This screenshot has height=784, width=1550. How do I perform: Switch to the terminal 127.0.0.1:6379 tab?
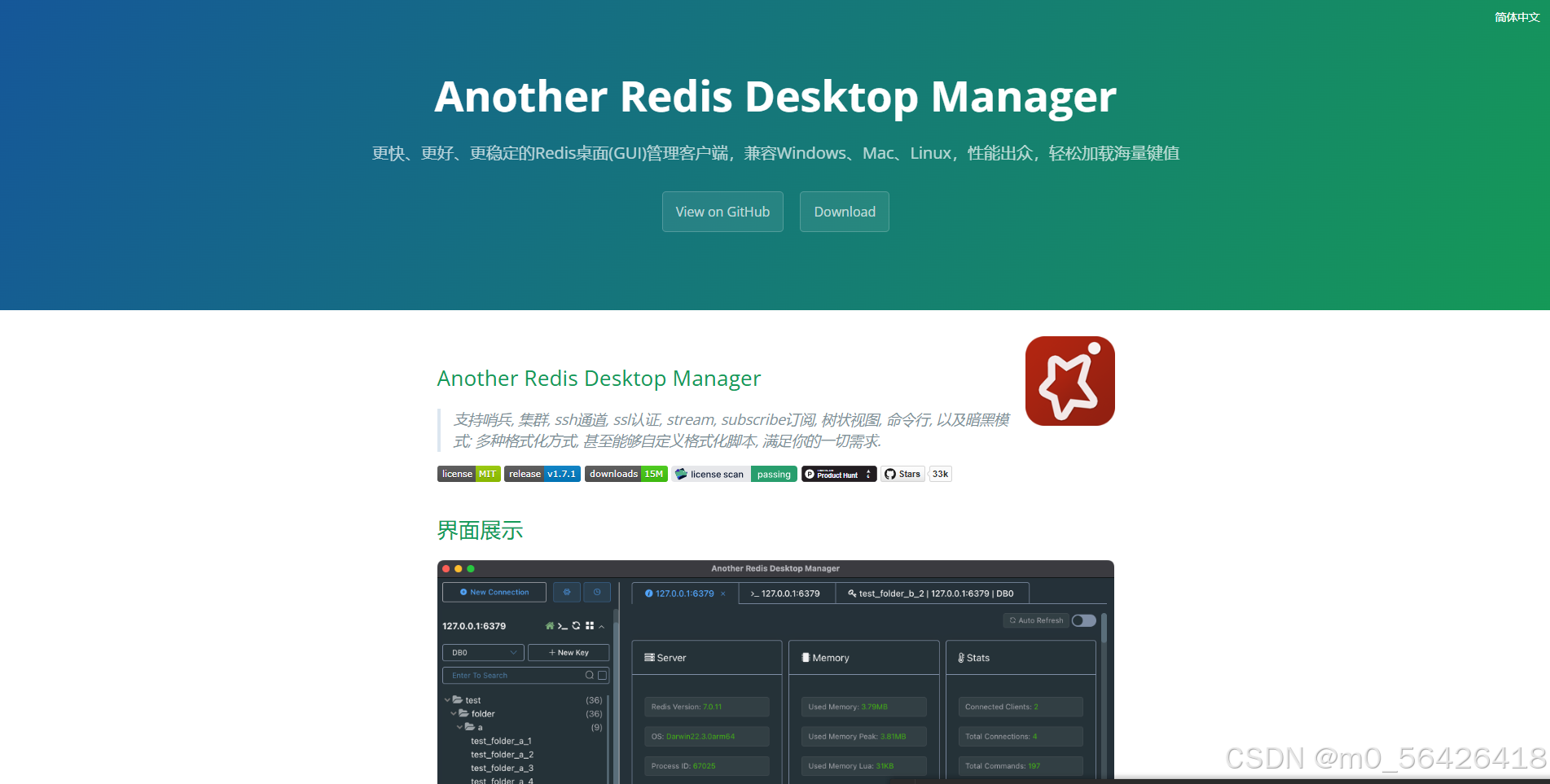787,593
